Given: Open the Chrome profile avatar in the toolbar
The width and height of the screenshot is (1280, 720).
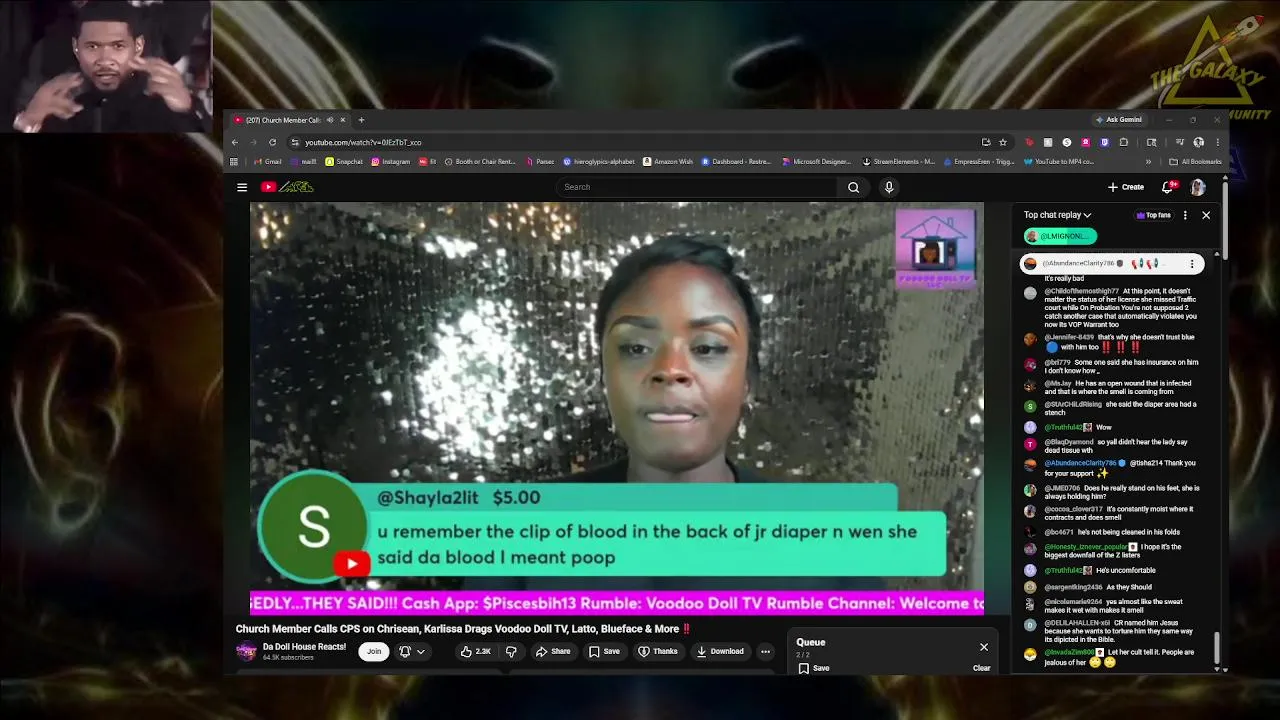Looking at the screenshot, I should pyautogui.click(x=1198, y=142).
